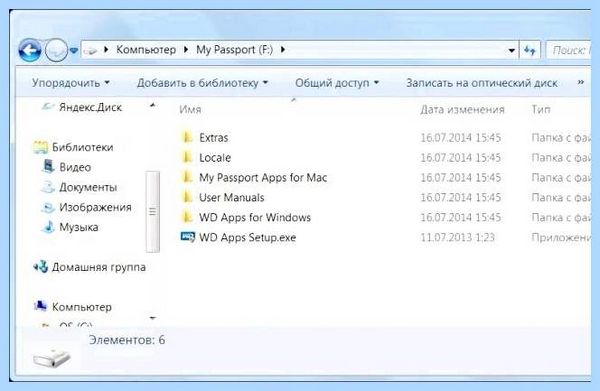
Task: Select the Locale folder icon
Action: click(x=187, y=157)
